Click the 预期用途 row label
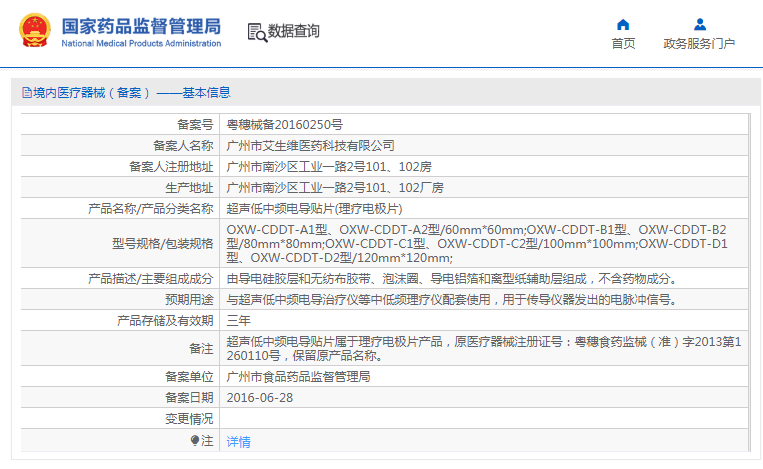Screen dimensions: 763x469 (x=189, y=300)
